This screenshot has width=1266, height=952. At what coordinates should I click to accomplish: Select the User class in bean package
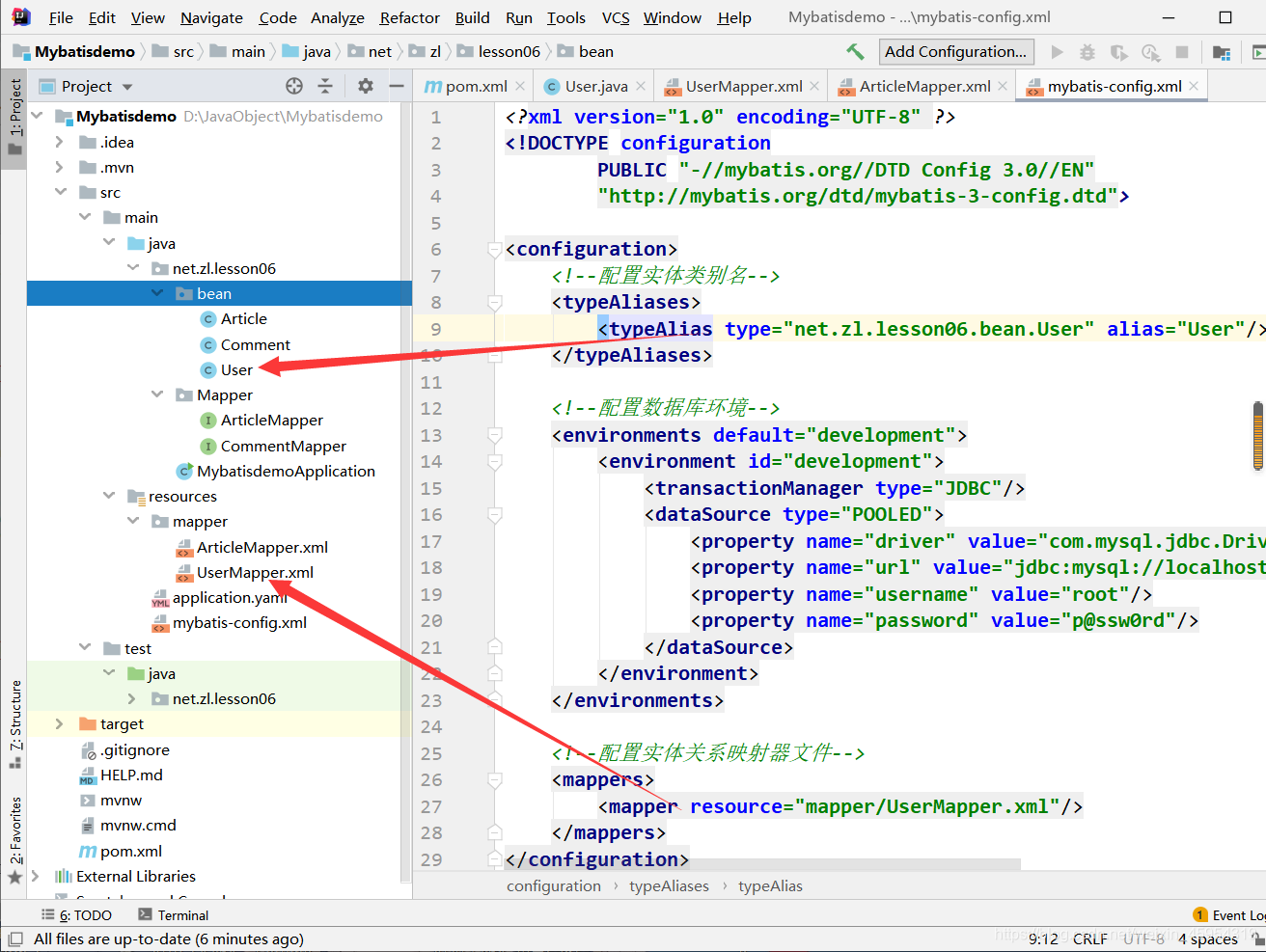point(236,369)
